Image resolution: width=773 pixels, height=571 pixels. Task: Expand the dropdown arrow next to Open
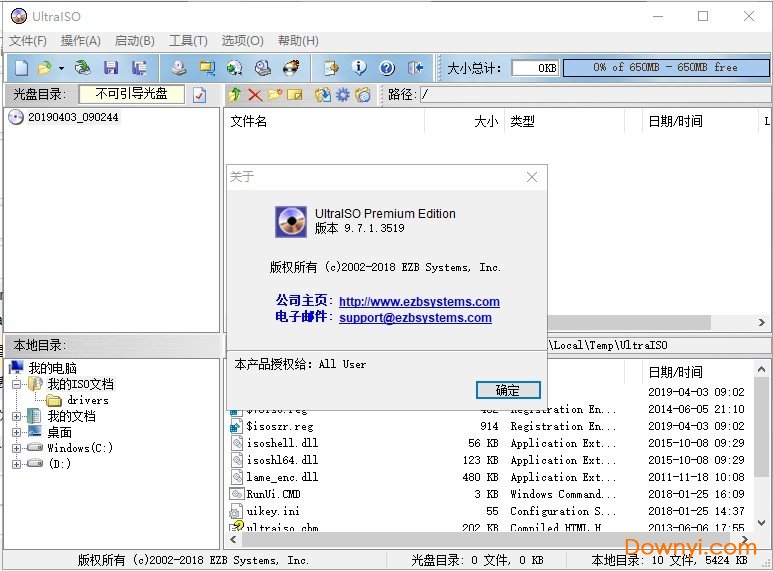tap(61, 68)
